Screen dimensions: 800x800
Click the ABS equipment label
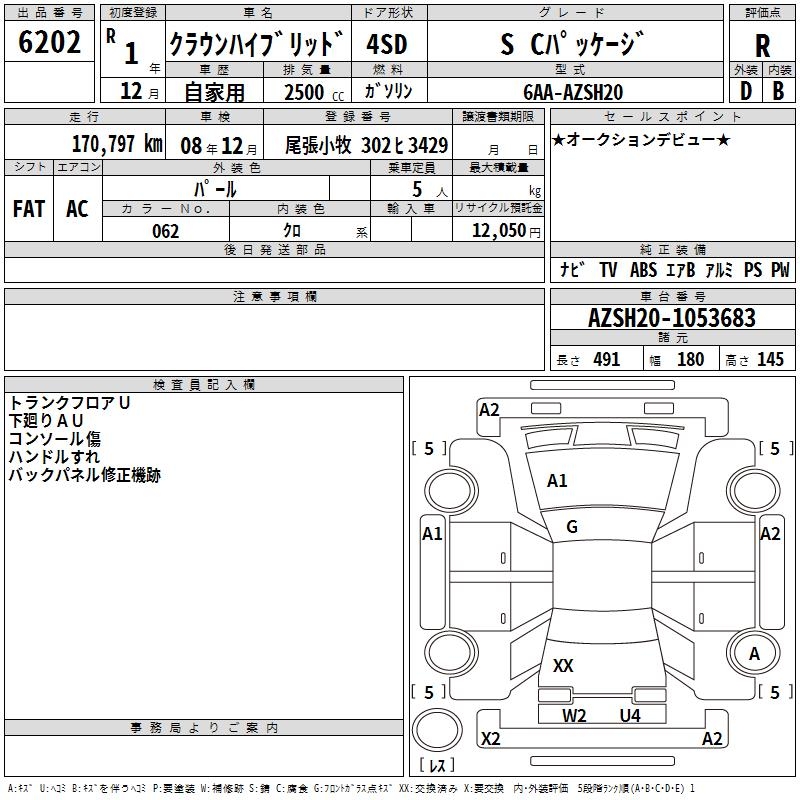click(x=643, y=270)
